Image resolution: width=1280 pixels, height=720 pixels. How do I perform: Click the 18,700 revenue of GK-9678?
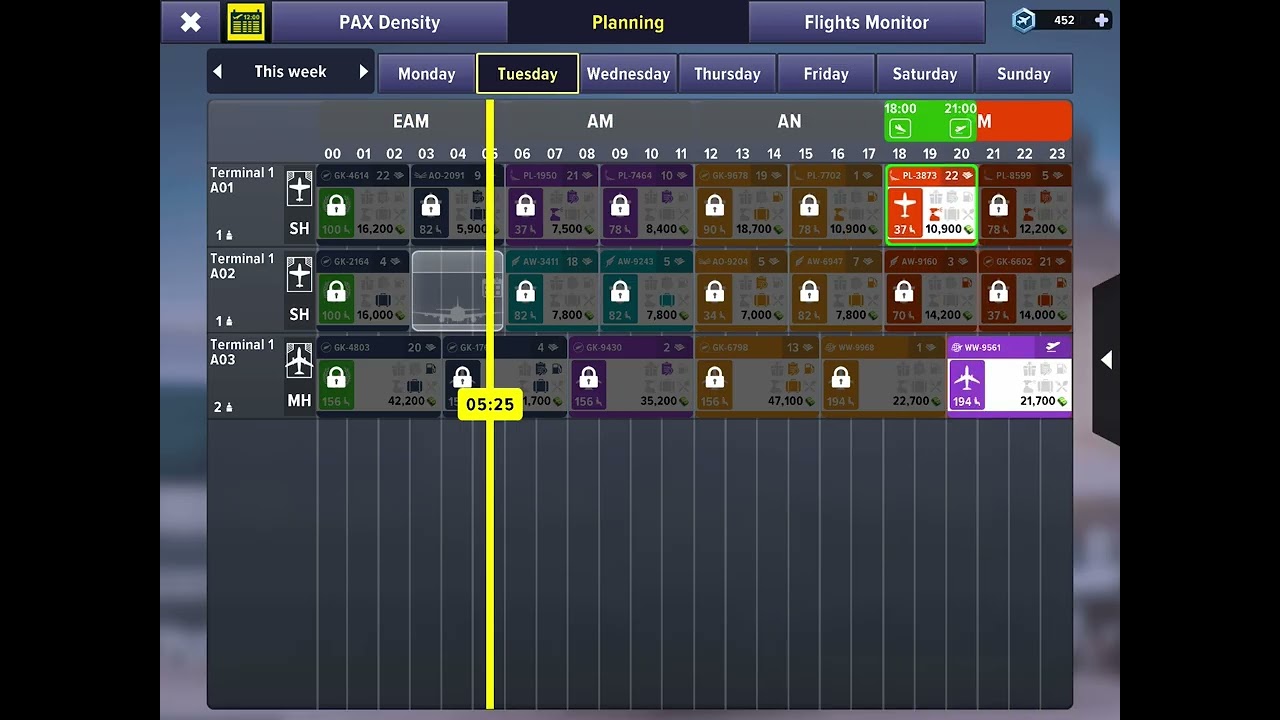(753, 229)
